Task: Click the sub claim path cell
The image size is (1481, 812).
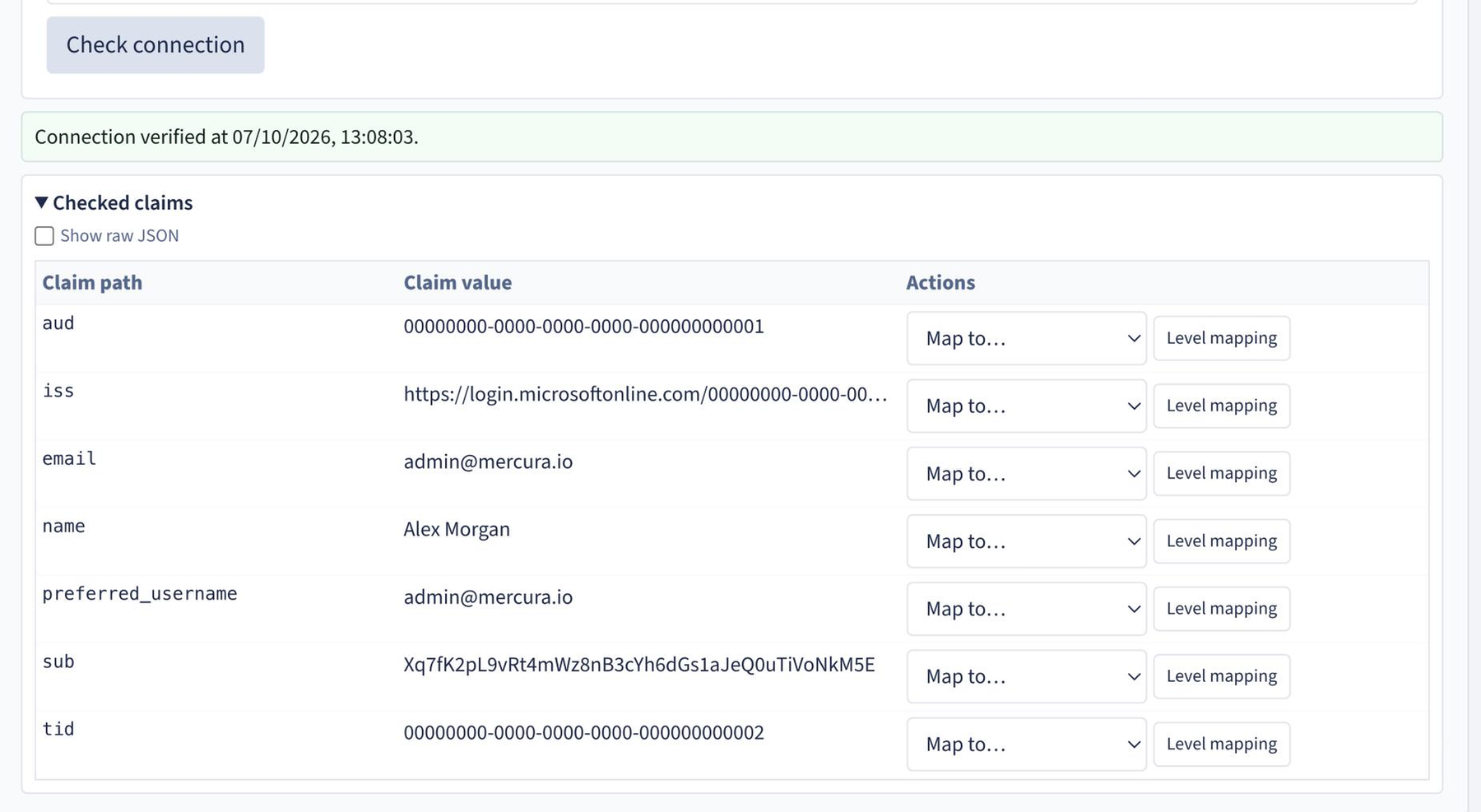Action: (x=58, y=661)
